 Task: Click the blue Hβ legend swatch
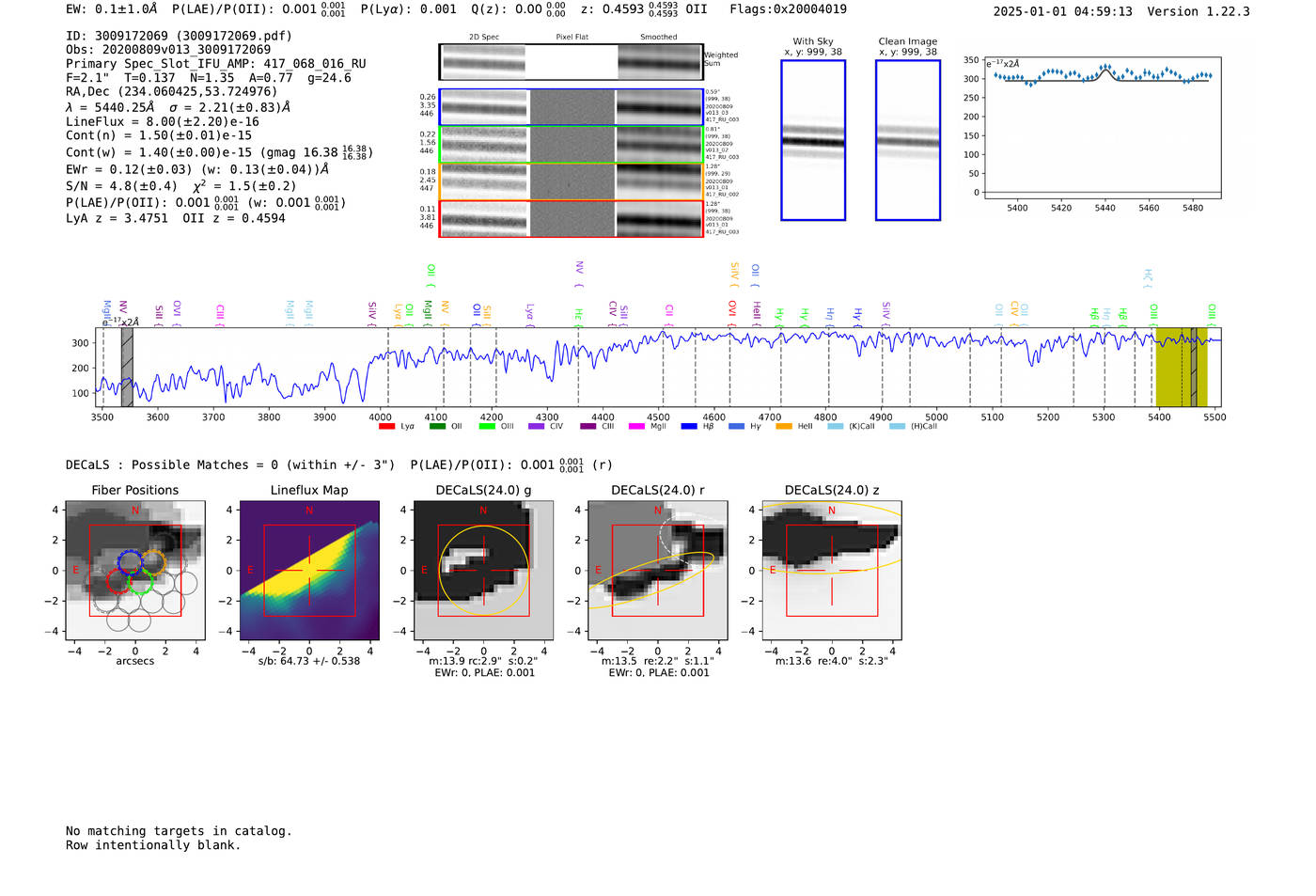(x=689, y=427)
